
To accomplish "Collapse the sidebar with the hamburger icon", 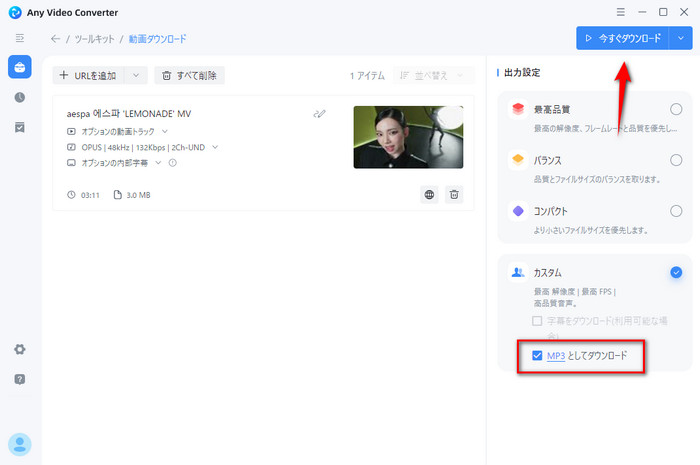I will pyautogui.click(x=20, y=38).
